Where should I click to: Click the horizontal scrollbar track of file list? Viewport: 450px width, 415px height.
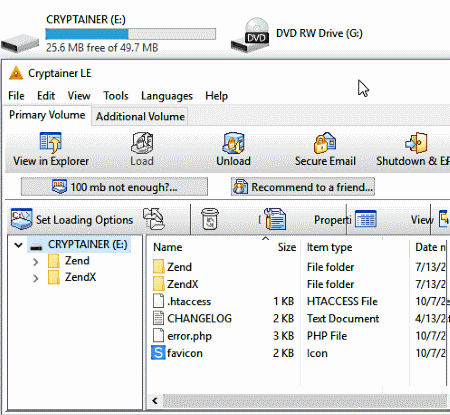(305, 400)
